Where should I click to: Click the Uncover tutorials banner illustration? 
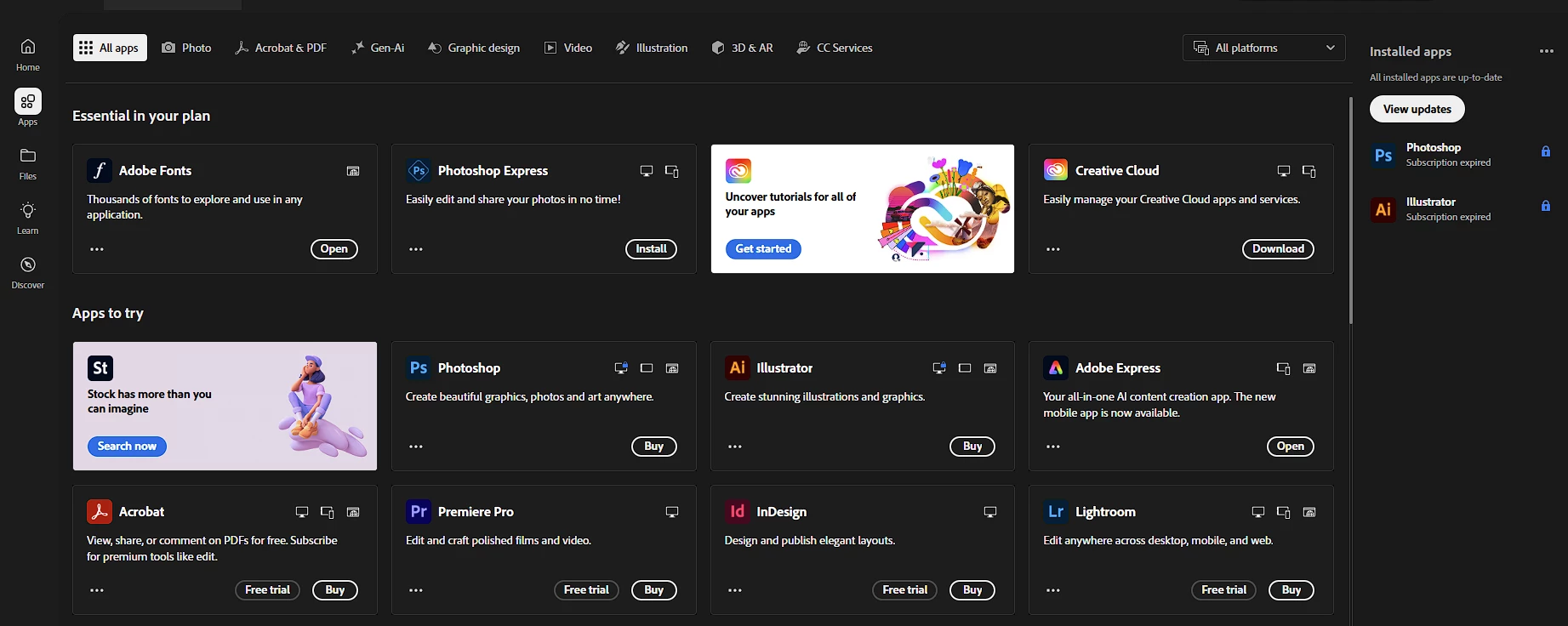[x=944, y=209]
